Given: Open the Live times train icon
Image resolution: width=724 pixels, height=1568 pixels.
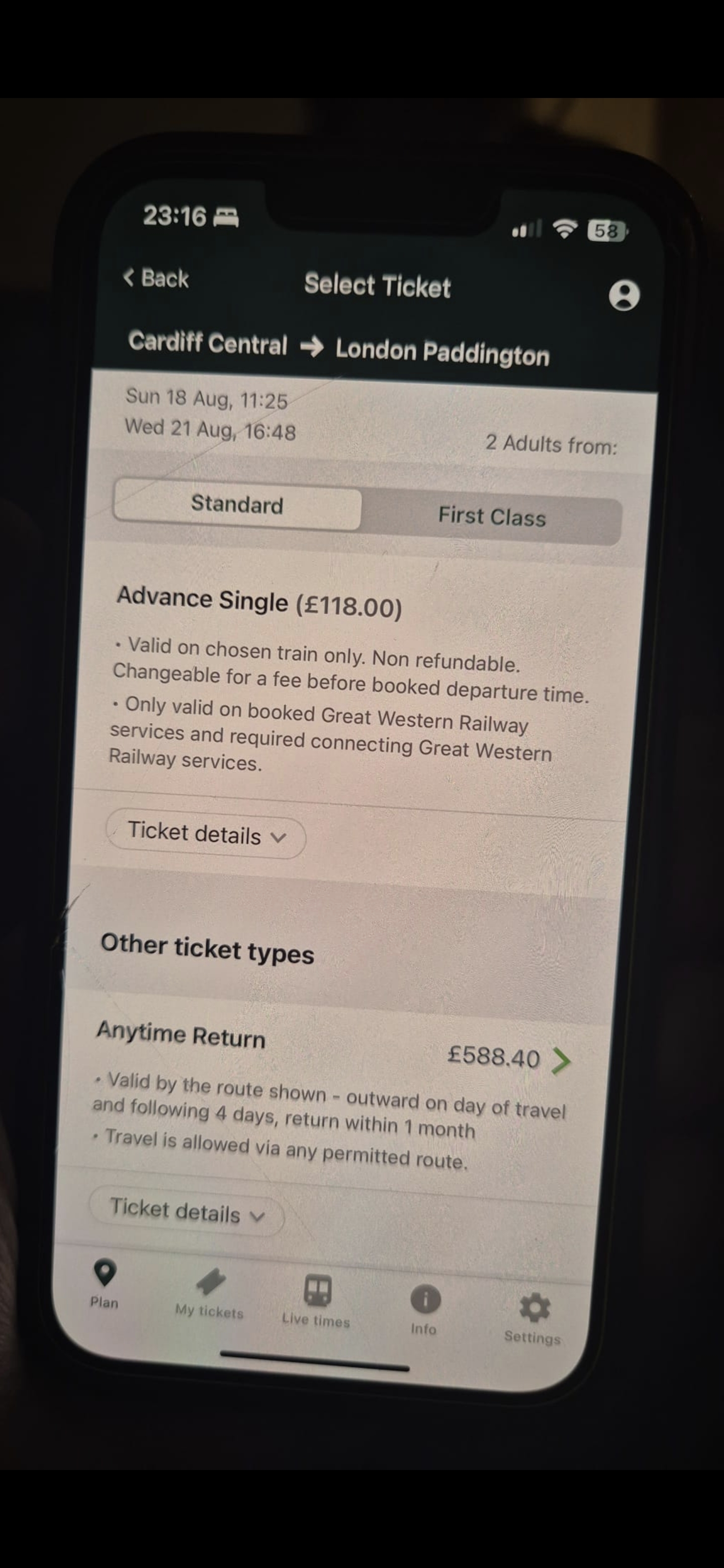Looking at the screenshot, I should tap(318, 1291).
